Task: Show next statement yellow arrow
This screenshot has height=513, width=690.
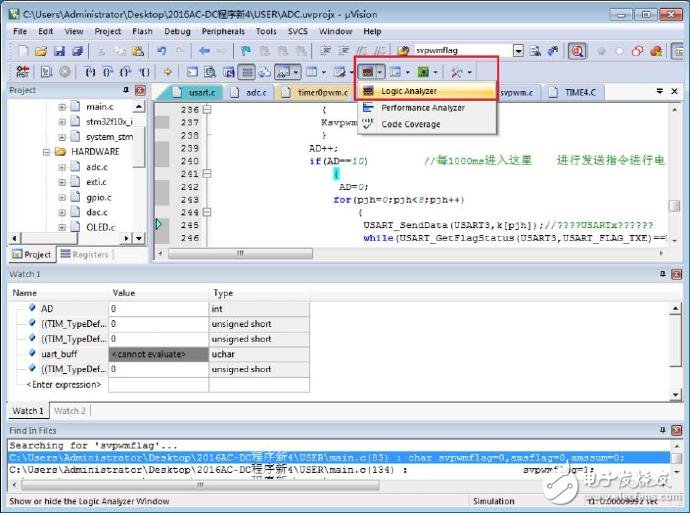Action: [167, 71]
